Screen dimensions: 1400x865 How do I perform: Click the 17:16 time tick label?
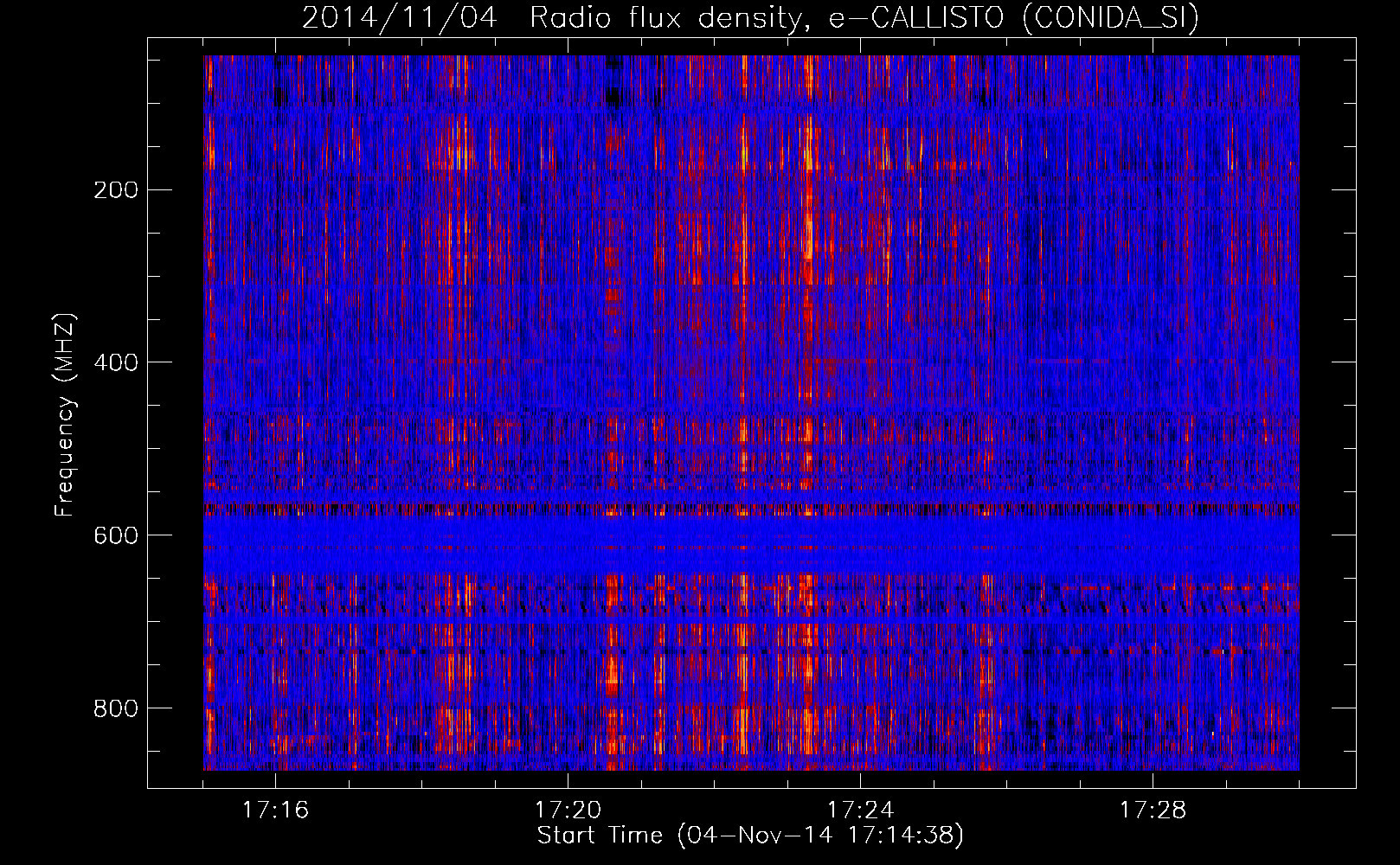[x=275, y=811]
